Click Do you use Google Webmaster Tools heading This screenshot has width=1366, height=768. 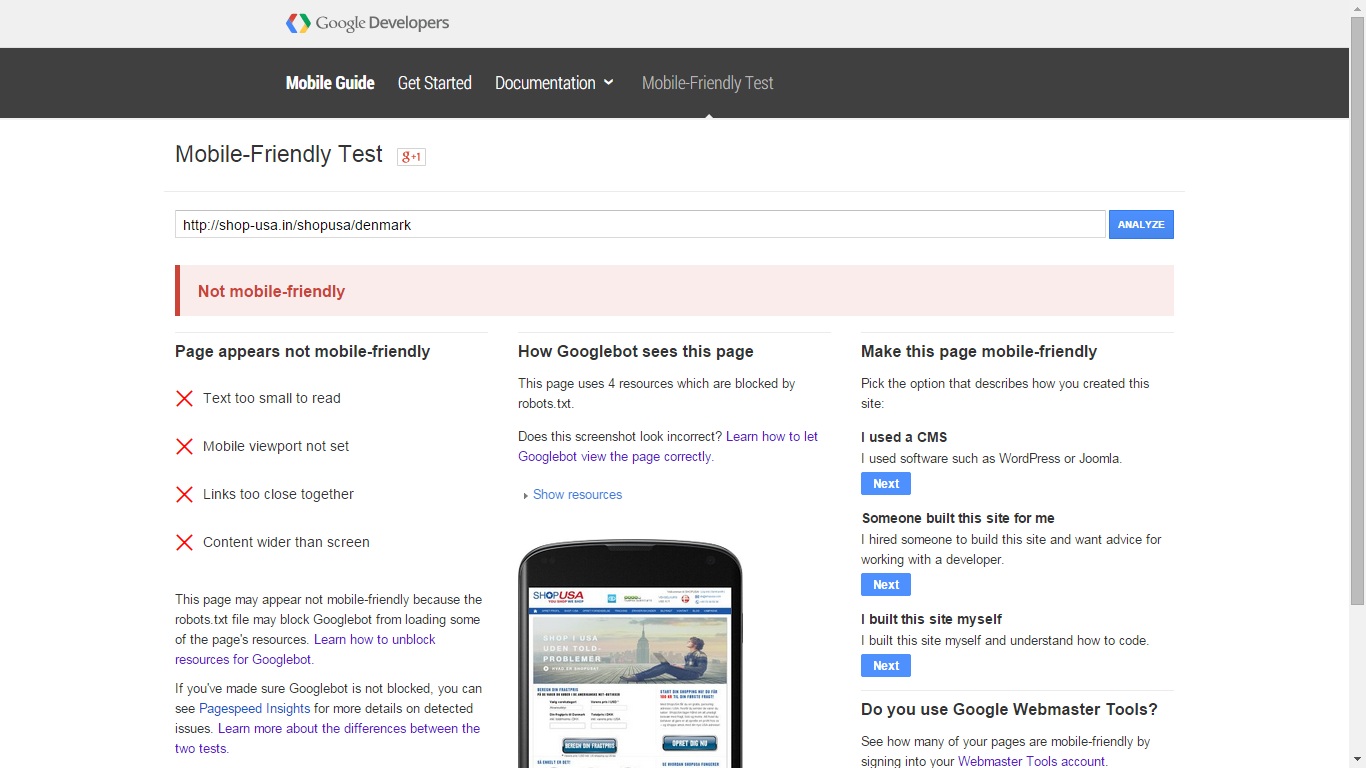tap(1009, 710)
